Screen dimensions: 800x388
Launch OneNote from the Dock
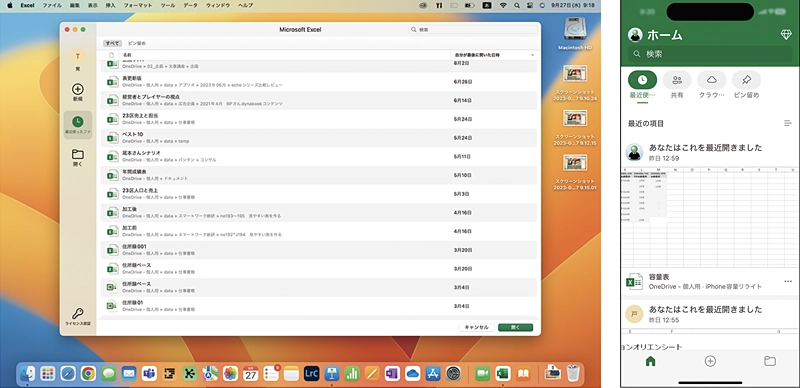coord(392,374)
